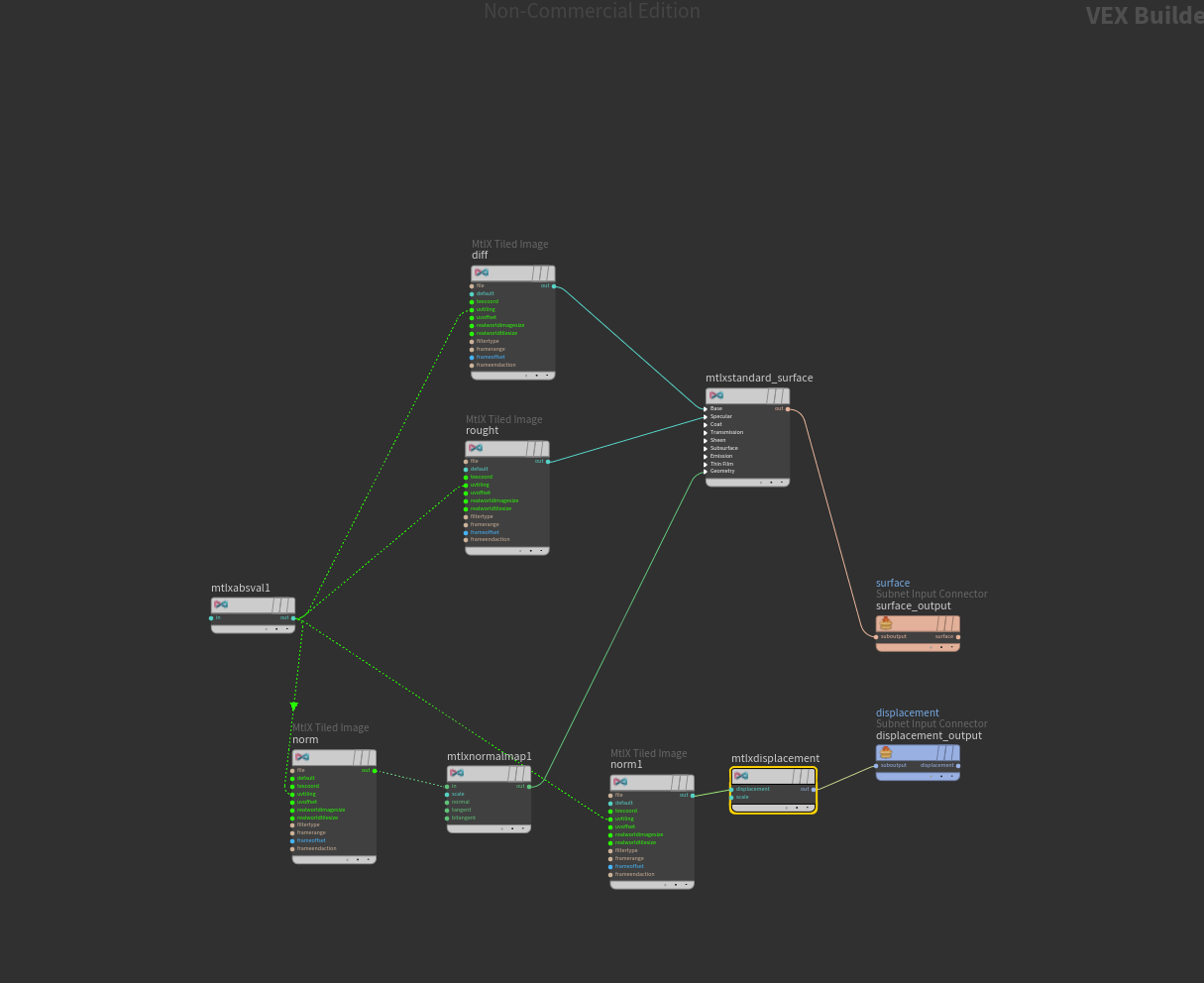1204x983 pixels.
Task: Expand the Subsurface input group
Action: coord(706,448)
